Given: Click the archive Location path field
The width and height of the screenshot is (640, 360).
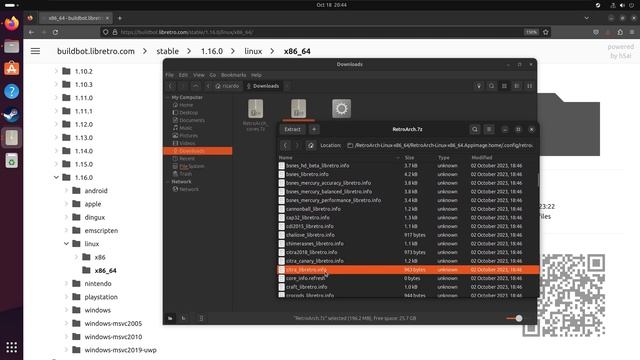Looking at the screenshot, I should tap(440, 145).
